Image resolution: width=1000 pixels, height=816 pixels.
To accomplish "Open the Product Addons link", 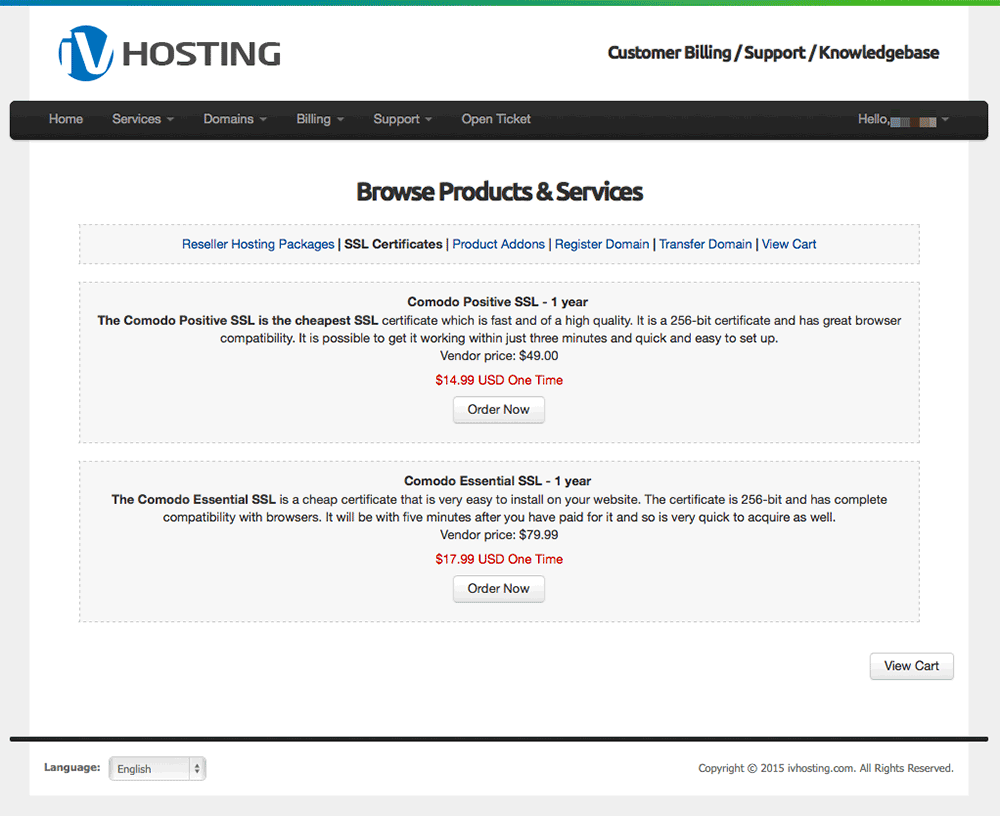I will tap(498, 244).
